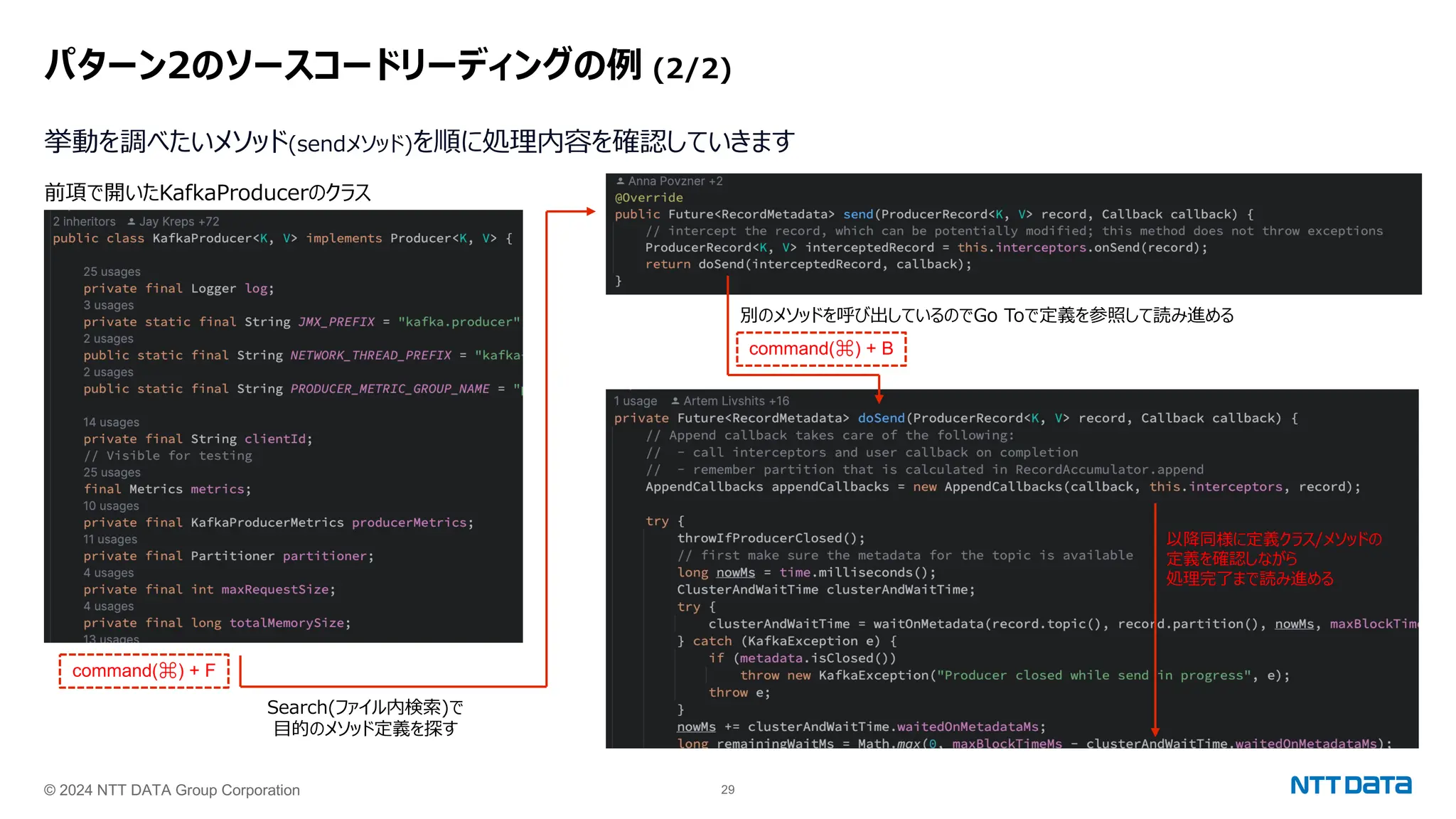Select the JMX_PREFIX constant name
Viewport: 1456px width, 819px height.
[336, 322]
